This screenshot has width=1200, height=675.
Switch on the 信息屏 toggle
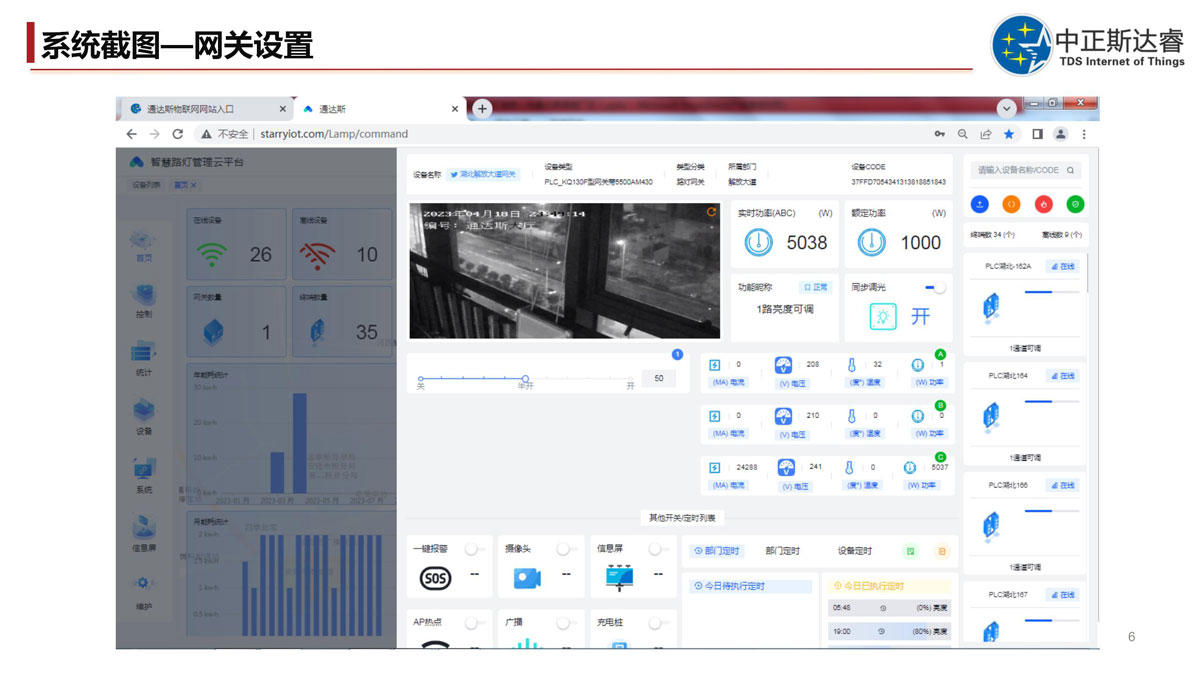point(657,549)
